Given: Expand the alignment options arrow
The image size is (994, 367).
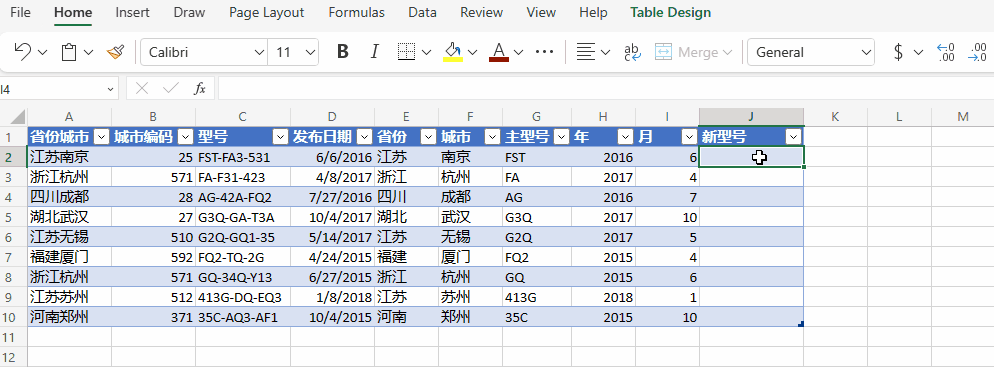Looking at the screenshot, I should tap(605, 53).
